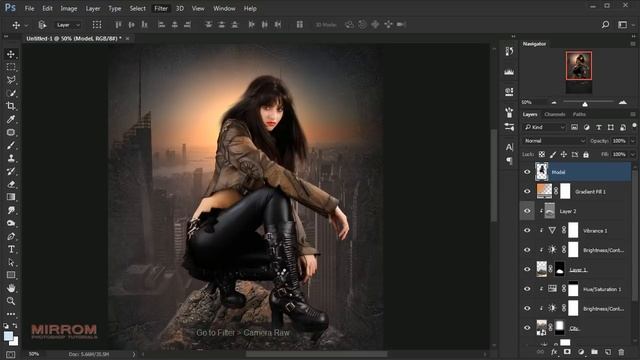
Task: Open the Image menu
Action: [x=69, y=8]
